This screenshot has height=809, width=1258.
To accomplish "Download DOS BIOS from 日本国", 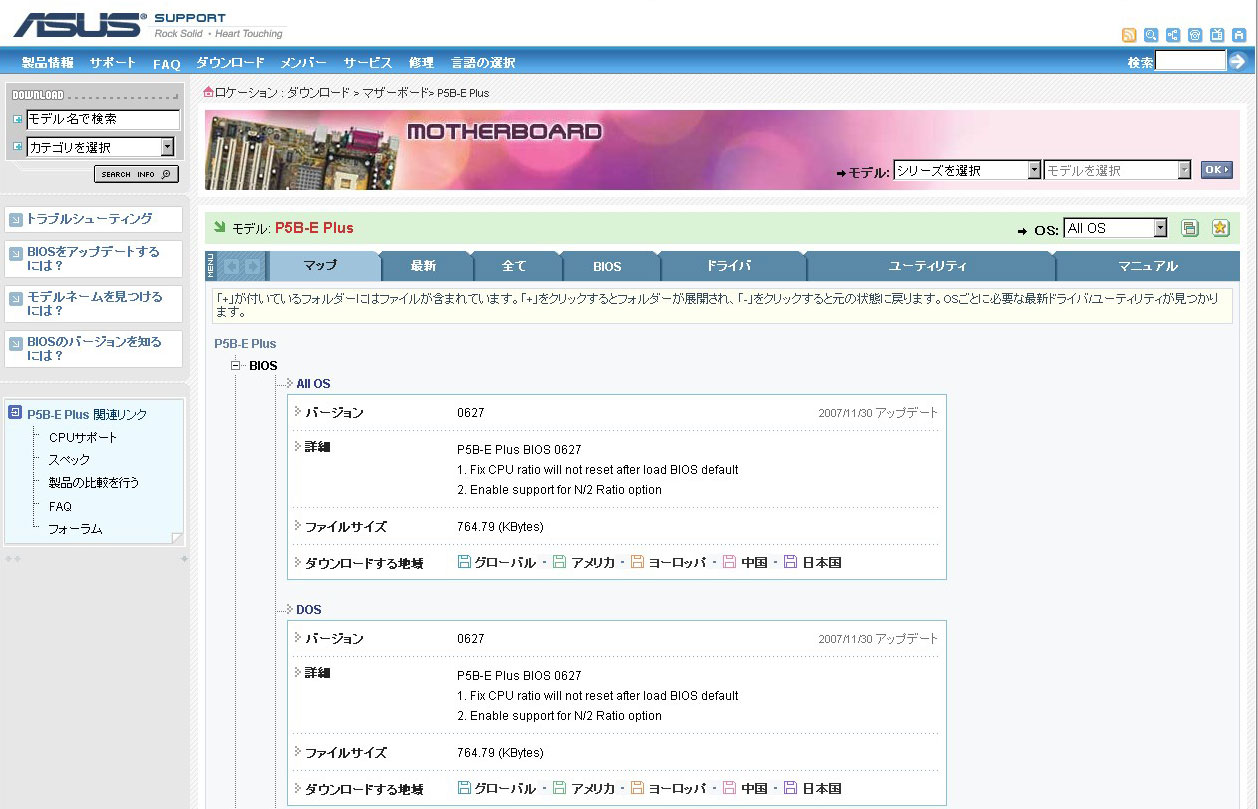I will click(812, 788).
